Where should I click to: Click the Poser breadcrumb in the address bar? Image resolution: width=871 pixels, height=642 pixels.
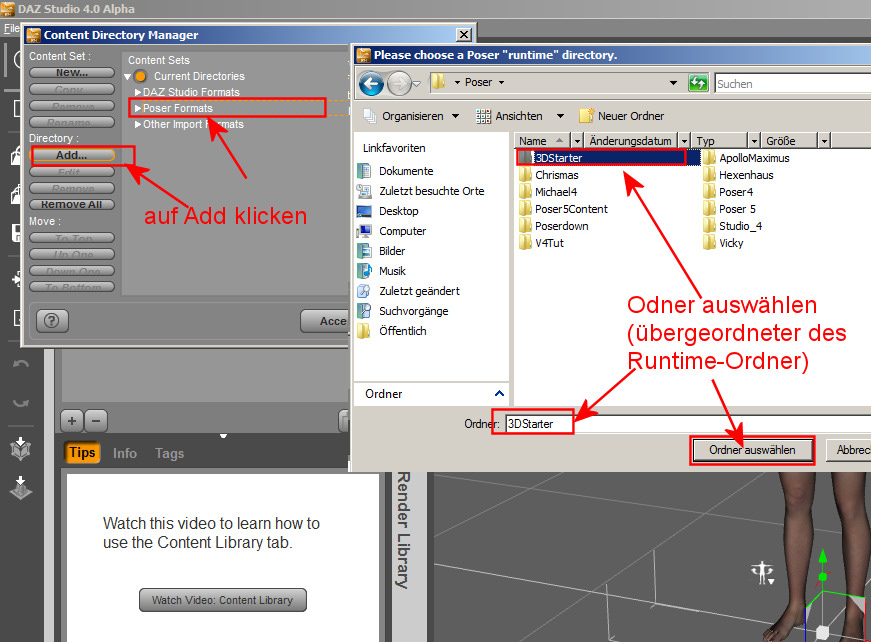[478, 83]
